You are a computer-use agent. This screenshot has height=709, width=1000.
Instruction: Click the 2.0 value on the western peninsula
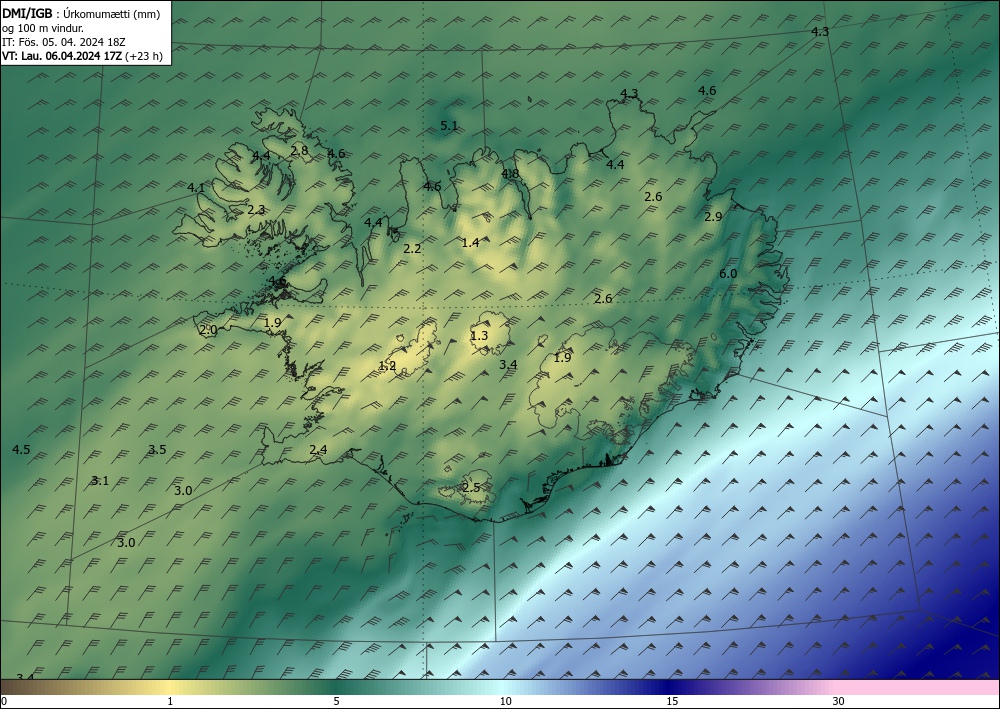click(208, 330)
